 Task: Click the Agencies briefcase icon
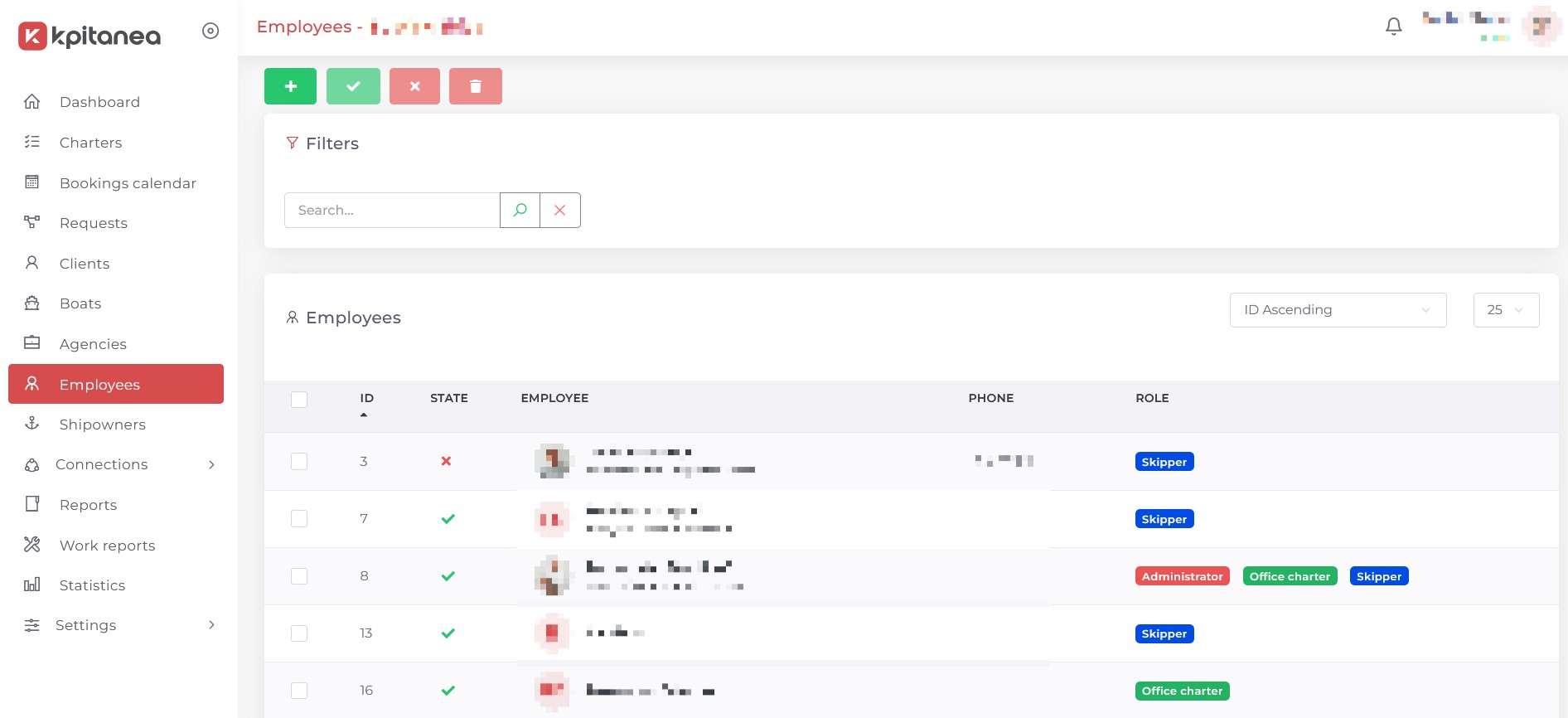[32, 343]
